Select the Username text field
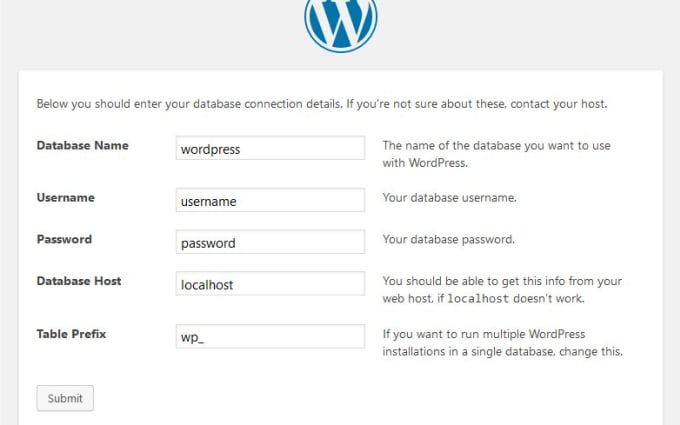This screenshot has width=680, height=425. tap(270, 200)
